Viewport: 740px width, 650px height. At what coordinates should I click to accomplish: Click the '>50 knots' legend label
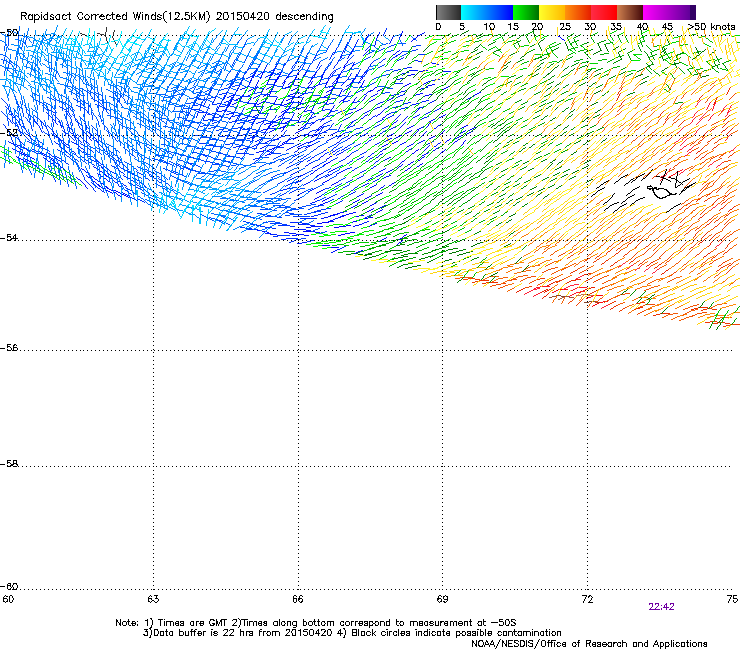pyautogui.click(x=711, y=27)
